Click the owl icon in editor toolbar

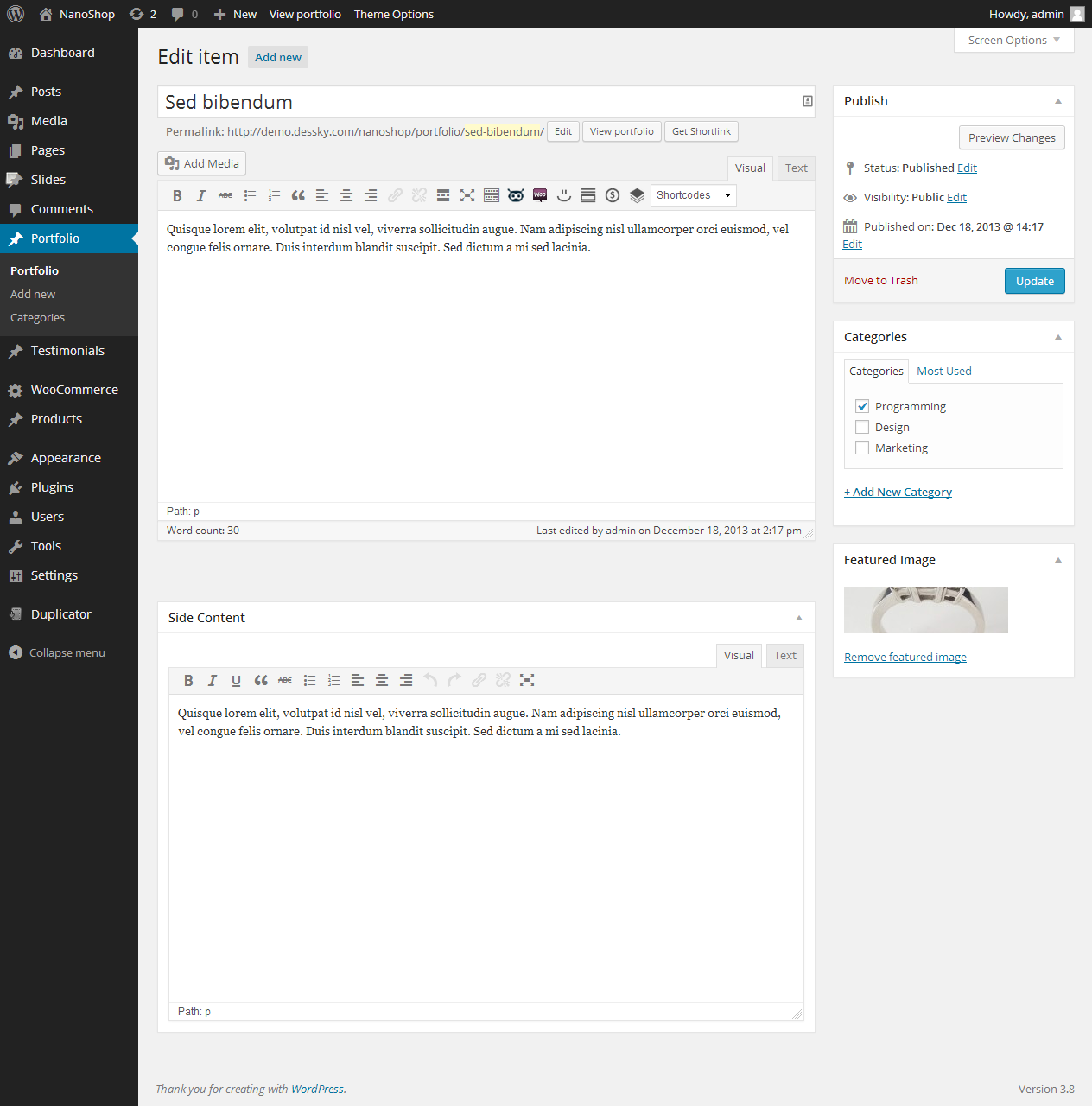[x=516, y=195]
